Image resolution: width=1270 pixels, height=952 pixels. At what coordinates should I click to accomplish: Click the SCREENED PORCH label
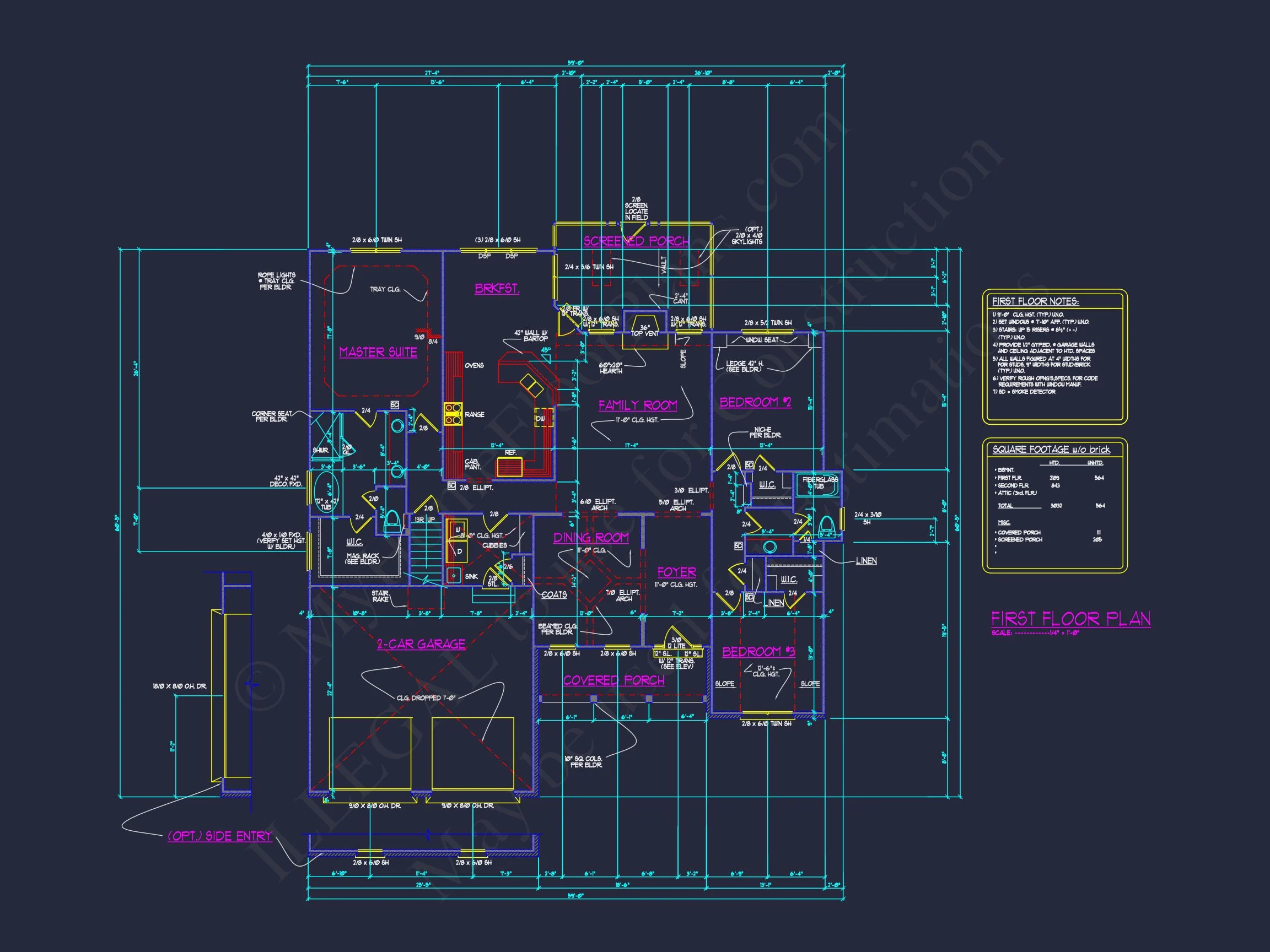point(636,241)
